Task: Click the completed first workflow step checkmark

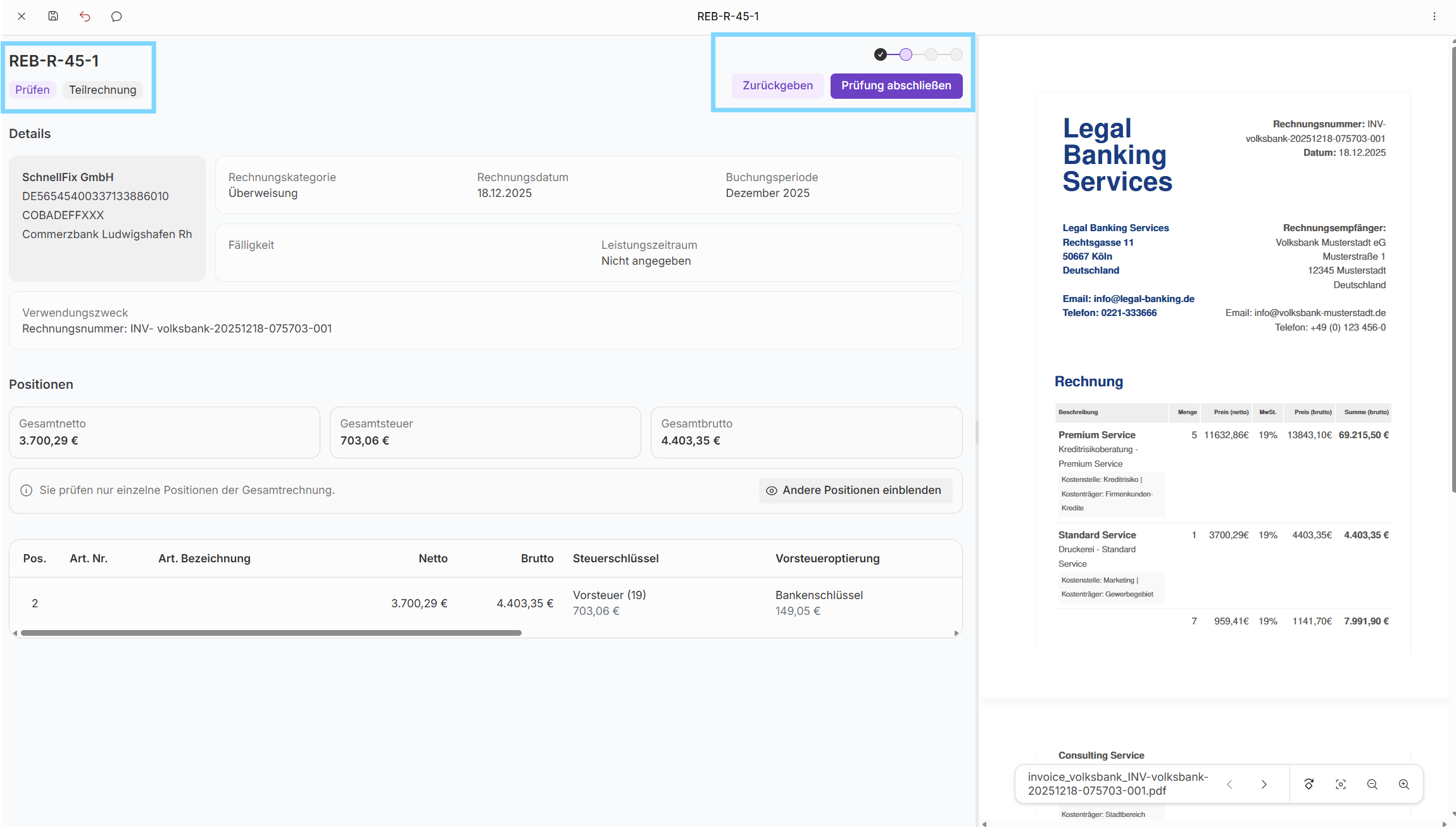Action: click(881, 54)
